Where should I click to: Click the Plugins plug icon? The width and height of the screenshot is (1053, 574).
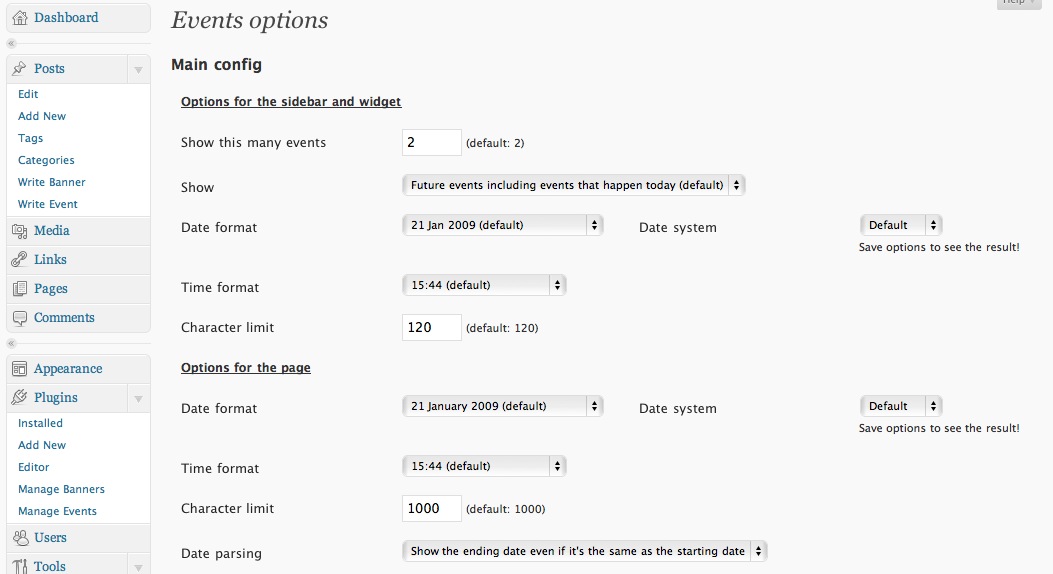[x=20, y=398]
